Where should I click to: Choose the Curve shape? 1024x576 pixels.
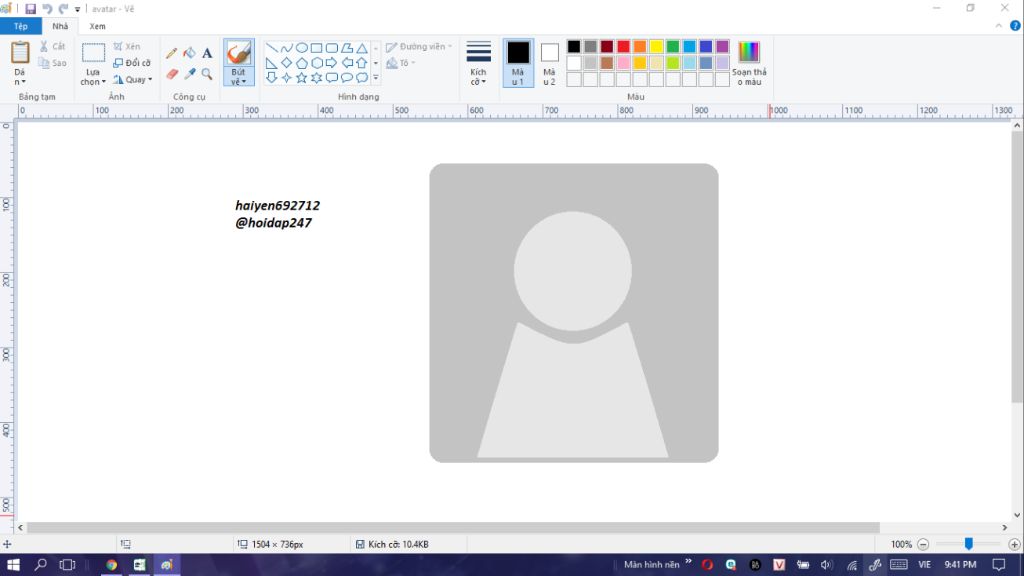pyautogui.click(x=287, y=48)
